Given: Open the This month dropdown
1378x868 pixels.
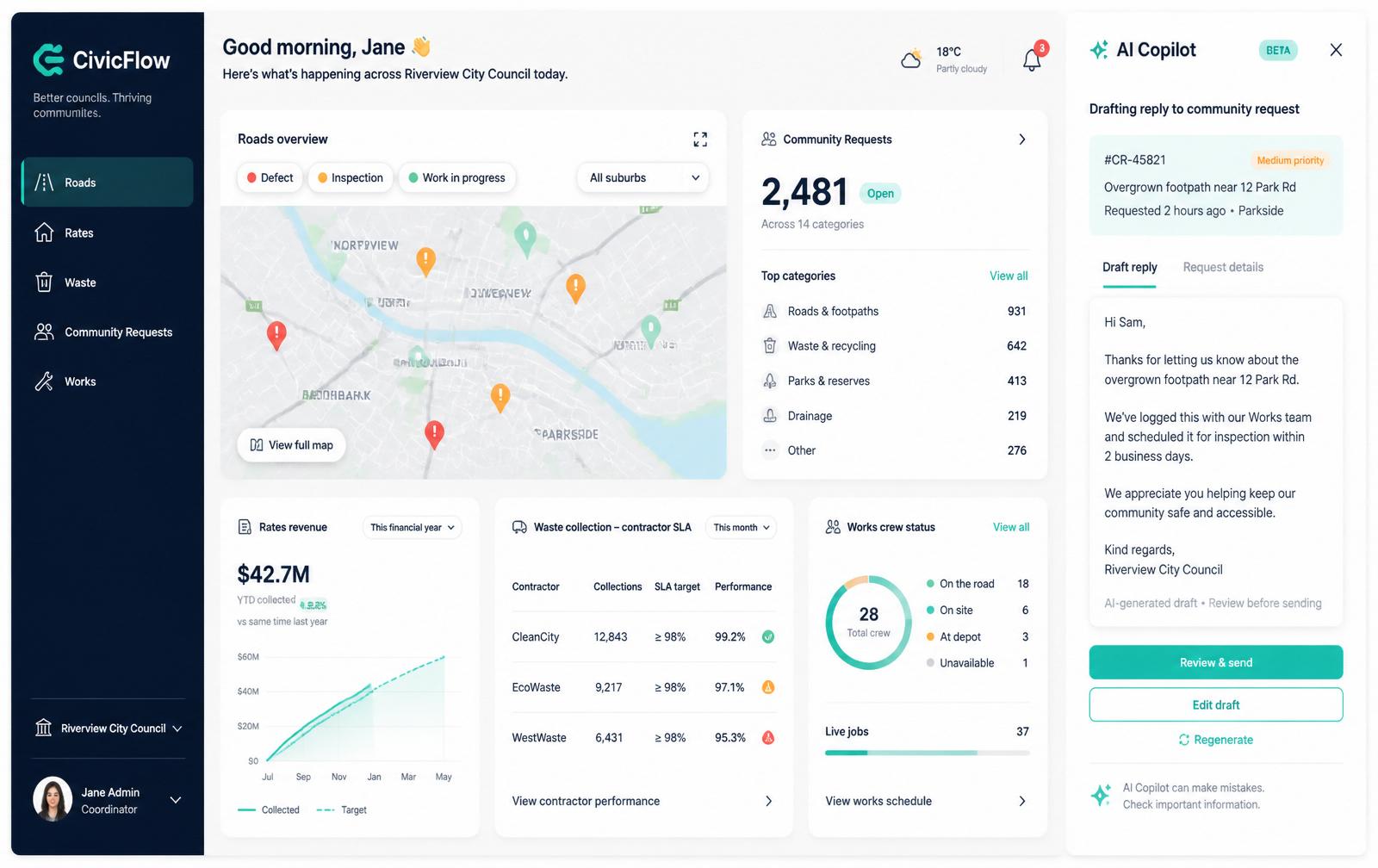Looking at the screenshot, I should pyautogui.click(x=741, y=527).
